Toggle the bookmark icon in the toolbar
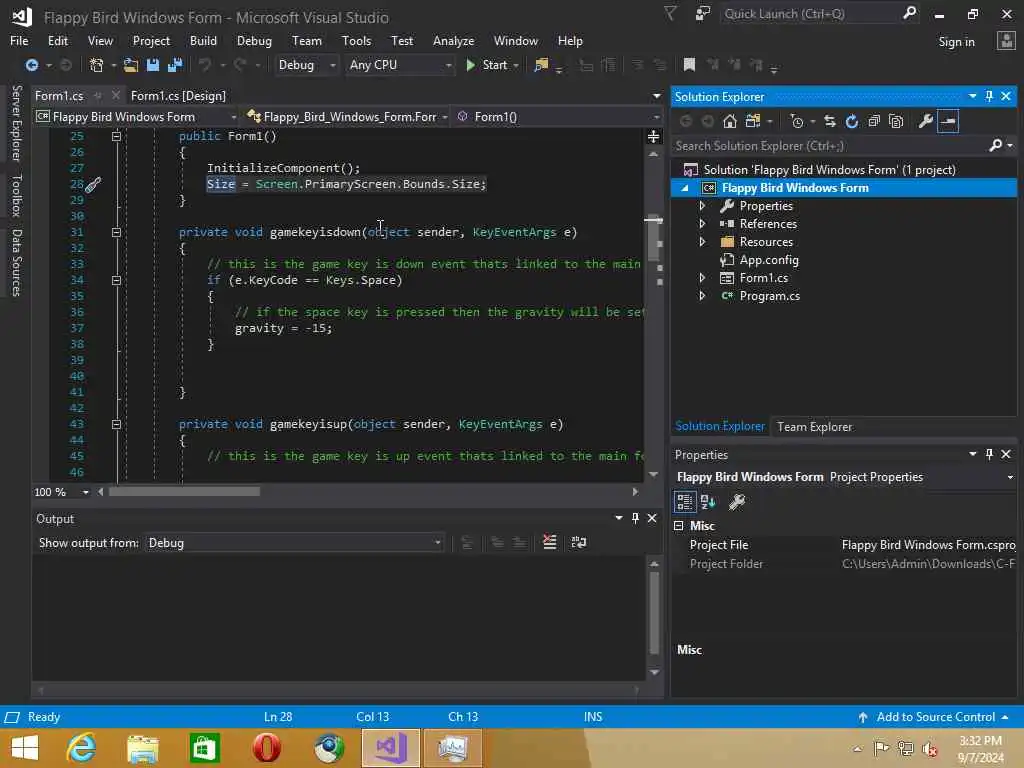1024x768 pixels. 689,65
